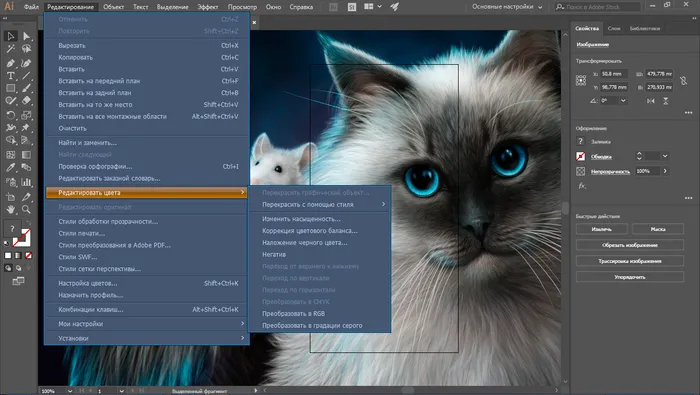Expand the Rotate angle dropdown
Screen dimensions: 700x395
623,101
